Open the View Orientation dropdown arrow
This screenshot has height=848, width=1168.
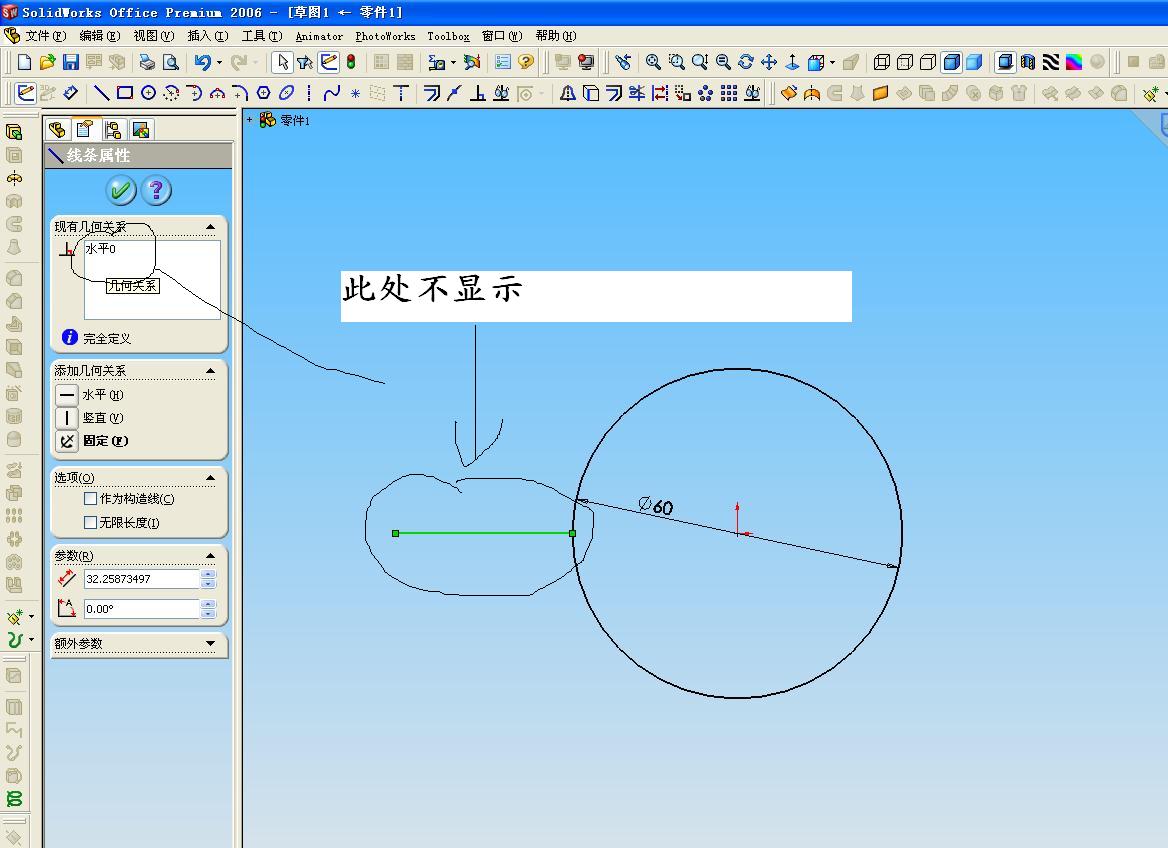[832, 63]
